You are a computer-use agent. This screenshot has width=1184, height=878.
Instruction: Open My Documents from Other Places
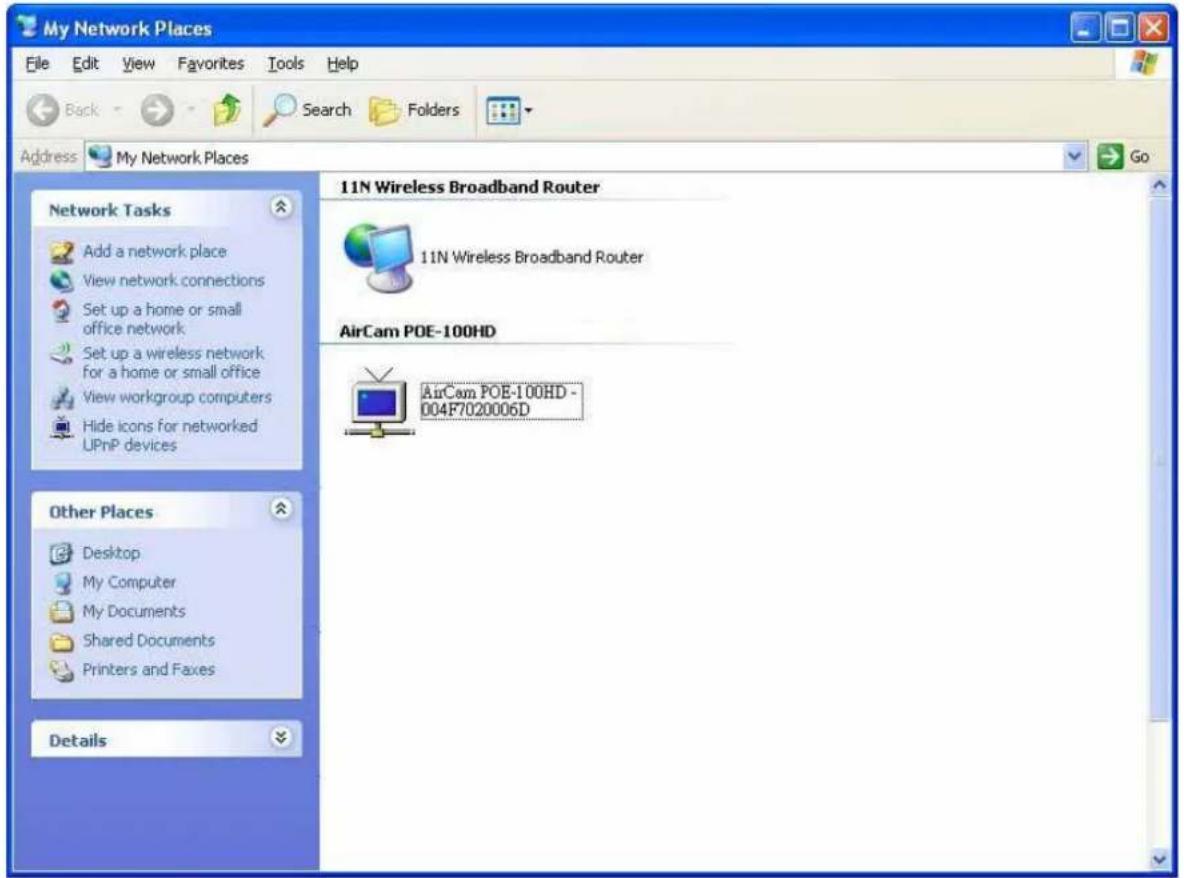[x=134, y=612]
